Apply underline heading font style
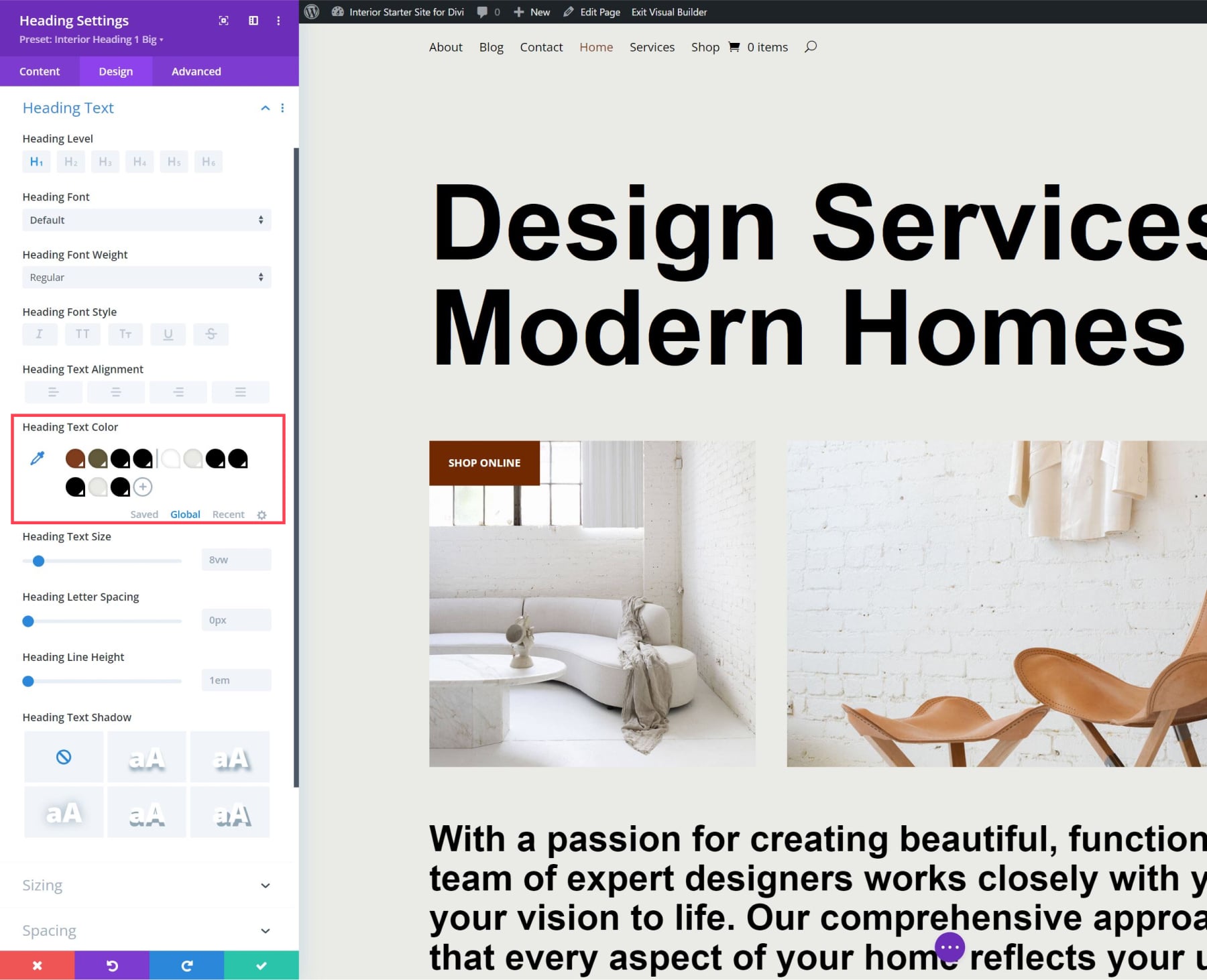1207x980 pixels. 168,334
